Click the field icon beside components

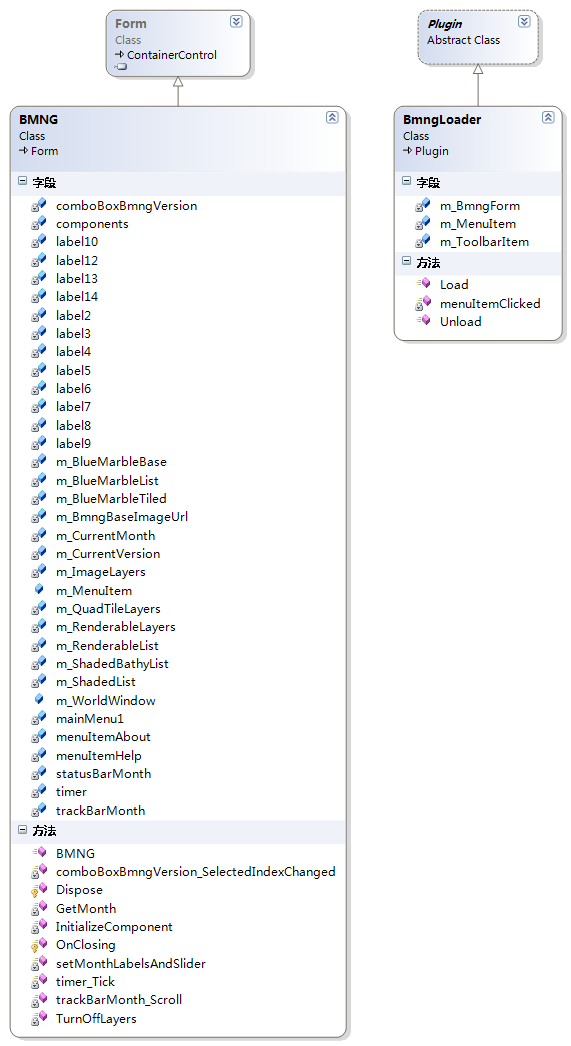click(x=39, y=223)
